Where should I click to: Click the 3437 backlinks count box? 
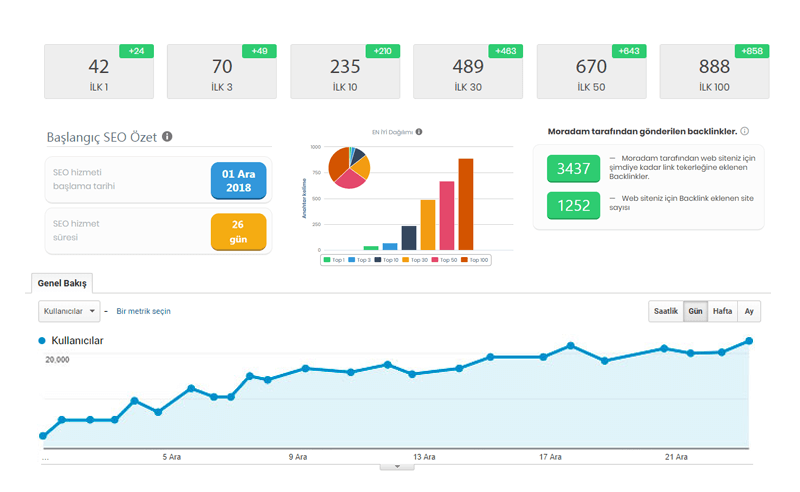pos(573,168)
